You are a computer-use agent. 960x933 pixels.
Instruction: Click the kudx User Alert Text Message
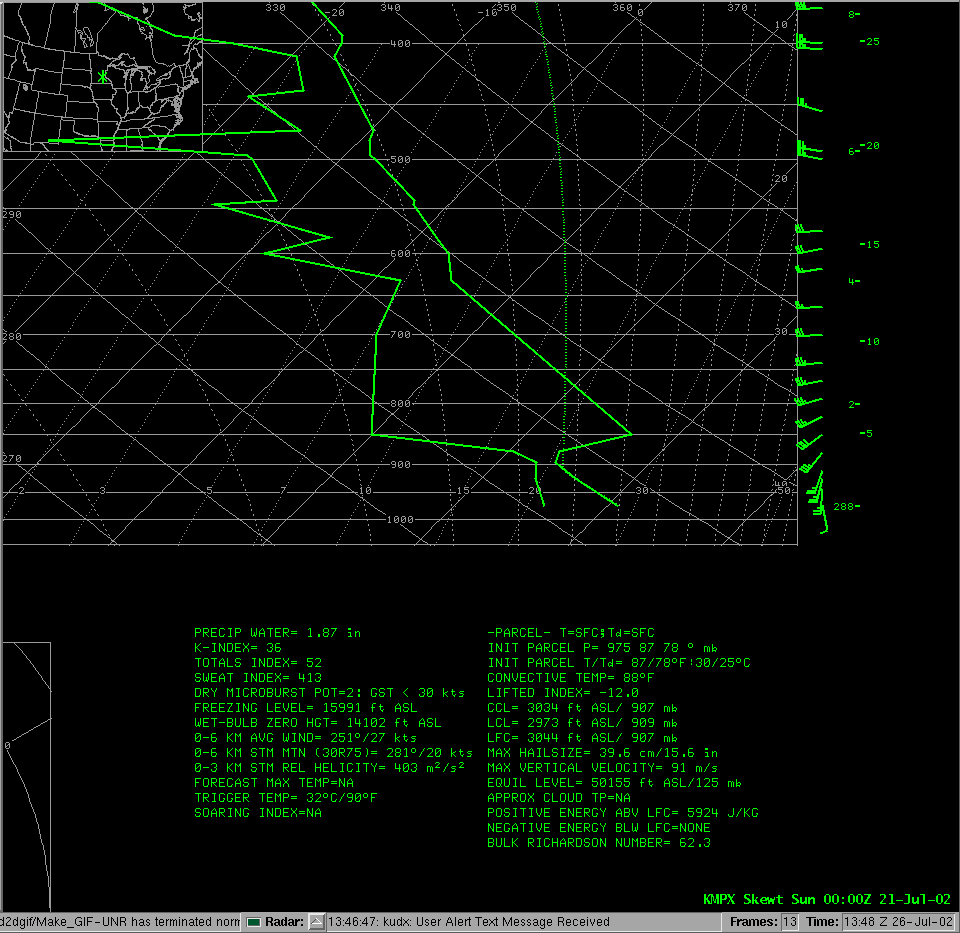click(469, 922)
